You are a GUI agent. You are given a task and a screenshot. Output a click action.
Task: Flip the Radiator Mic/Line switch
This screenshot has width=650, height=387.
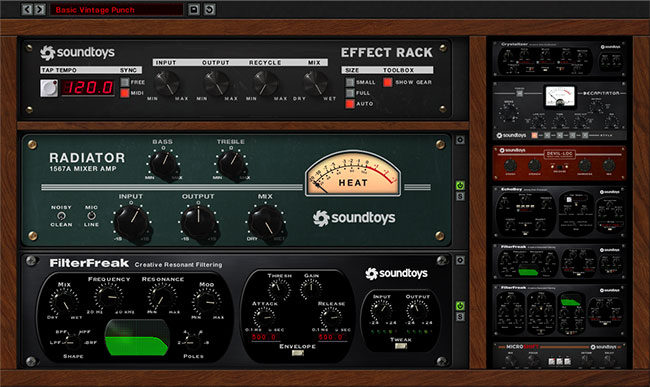click(91, 216)
